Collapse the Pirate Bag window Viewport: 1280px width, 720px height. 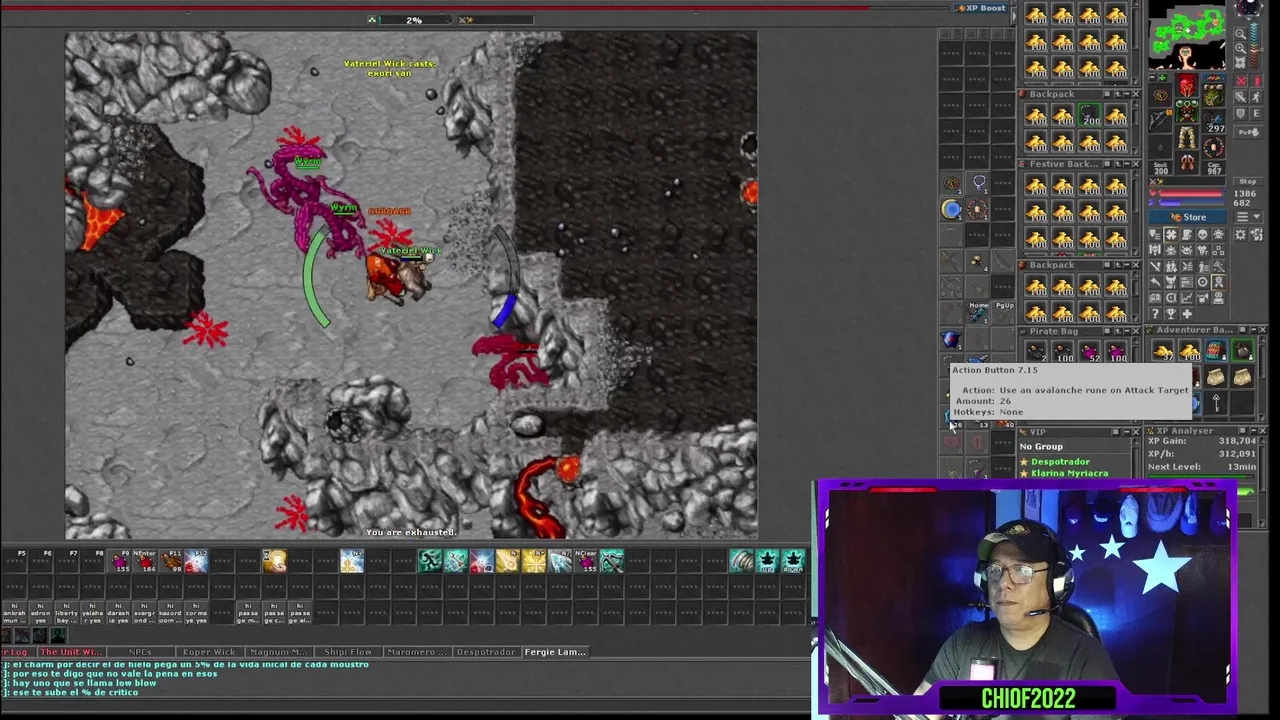click(1127, 331)
